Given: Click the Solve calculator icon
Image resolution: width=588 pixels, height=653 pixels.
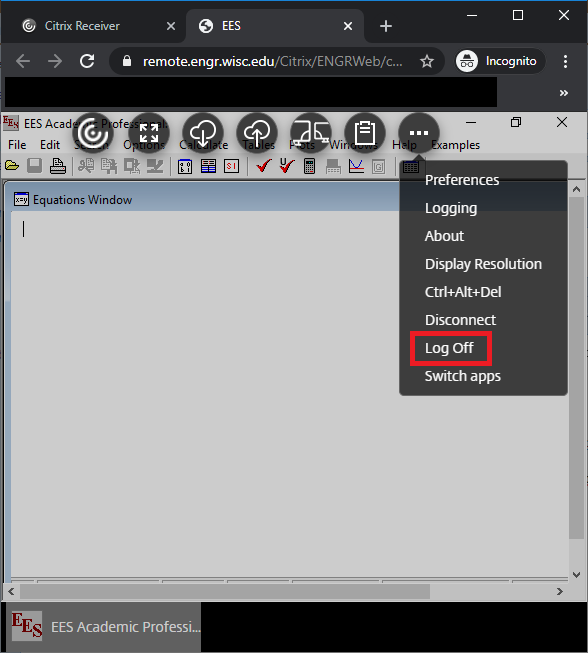Looking at the screenshot, I should pyautogui.click(x=309, y=166).
